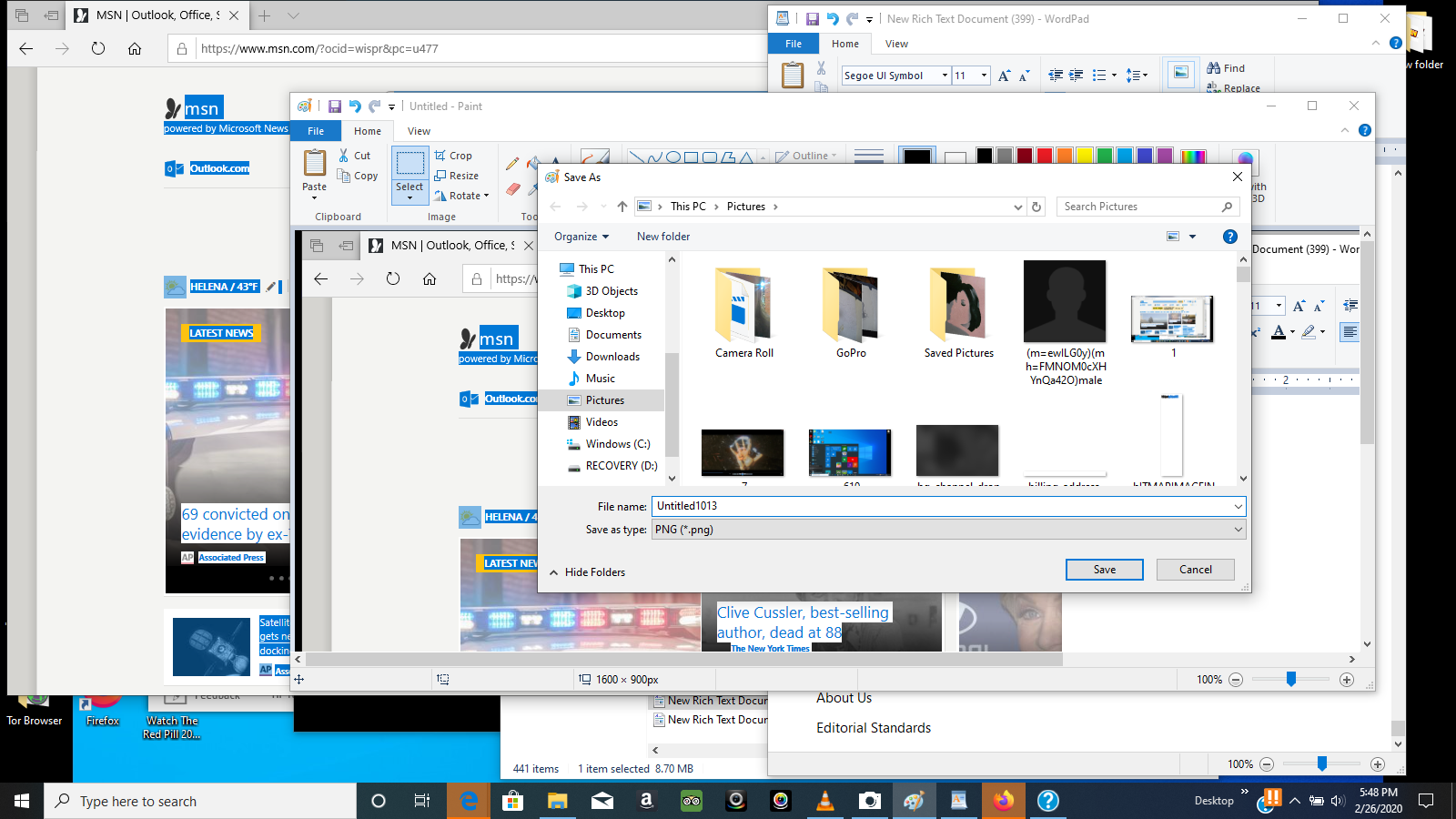The width and height of the screenshot is (1456, 819).
Task: Select the Cut command in Paint ribbon
Action: tap(355, 156)
